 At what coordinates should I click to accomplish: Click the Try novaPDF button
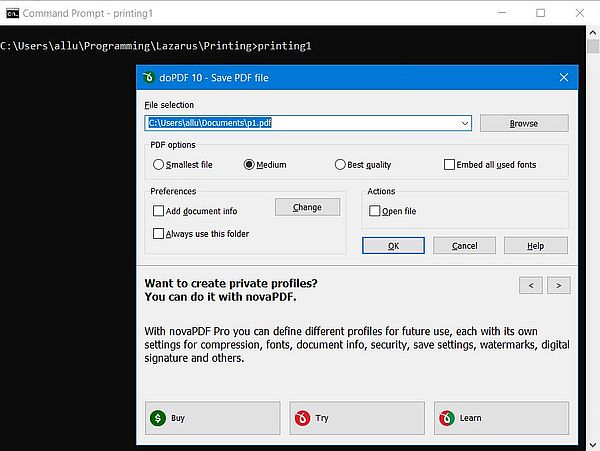357,418
